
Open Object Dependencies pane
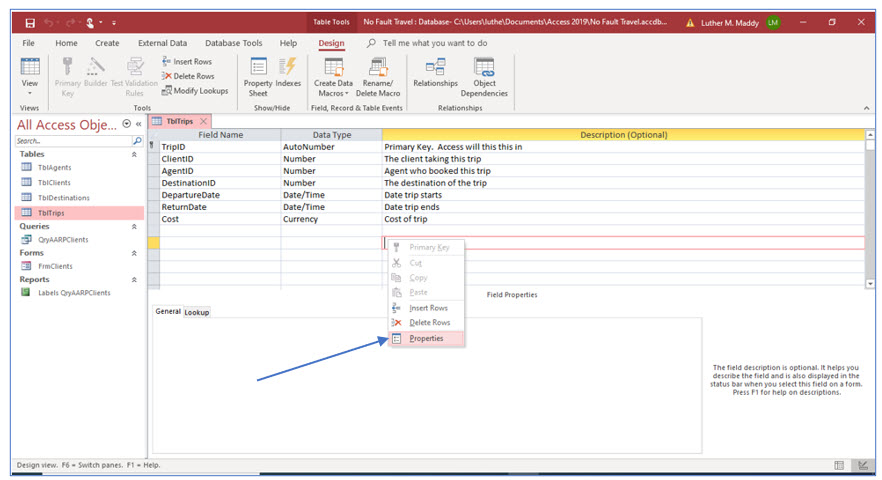click(484, 77)
